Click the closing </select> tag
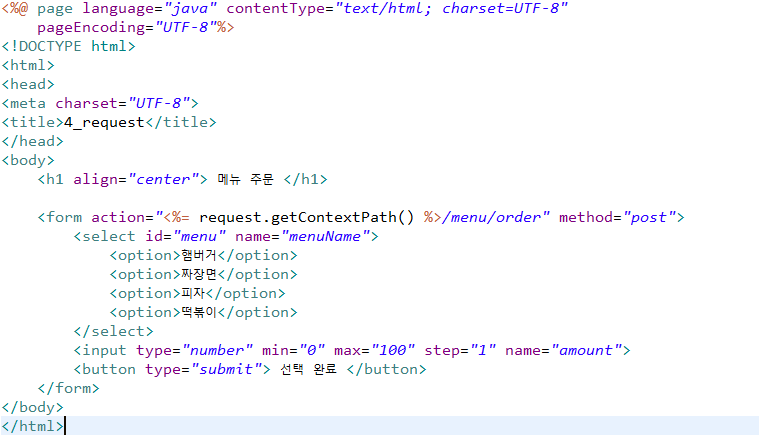 [113, 332]
